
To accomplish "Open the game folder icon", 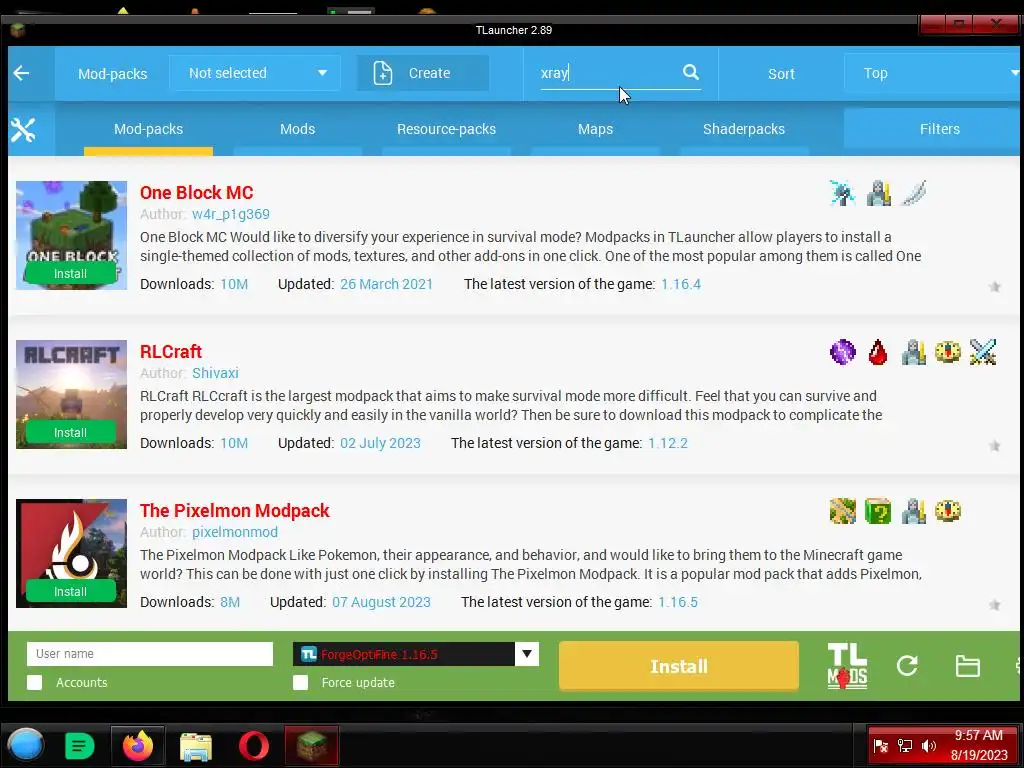I will (x=967, y=666).
